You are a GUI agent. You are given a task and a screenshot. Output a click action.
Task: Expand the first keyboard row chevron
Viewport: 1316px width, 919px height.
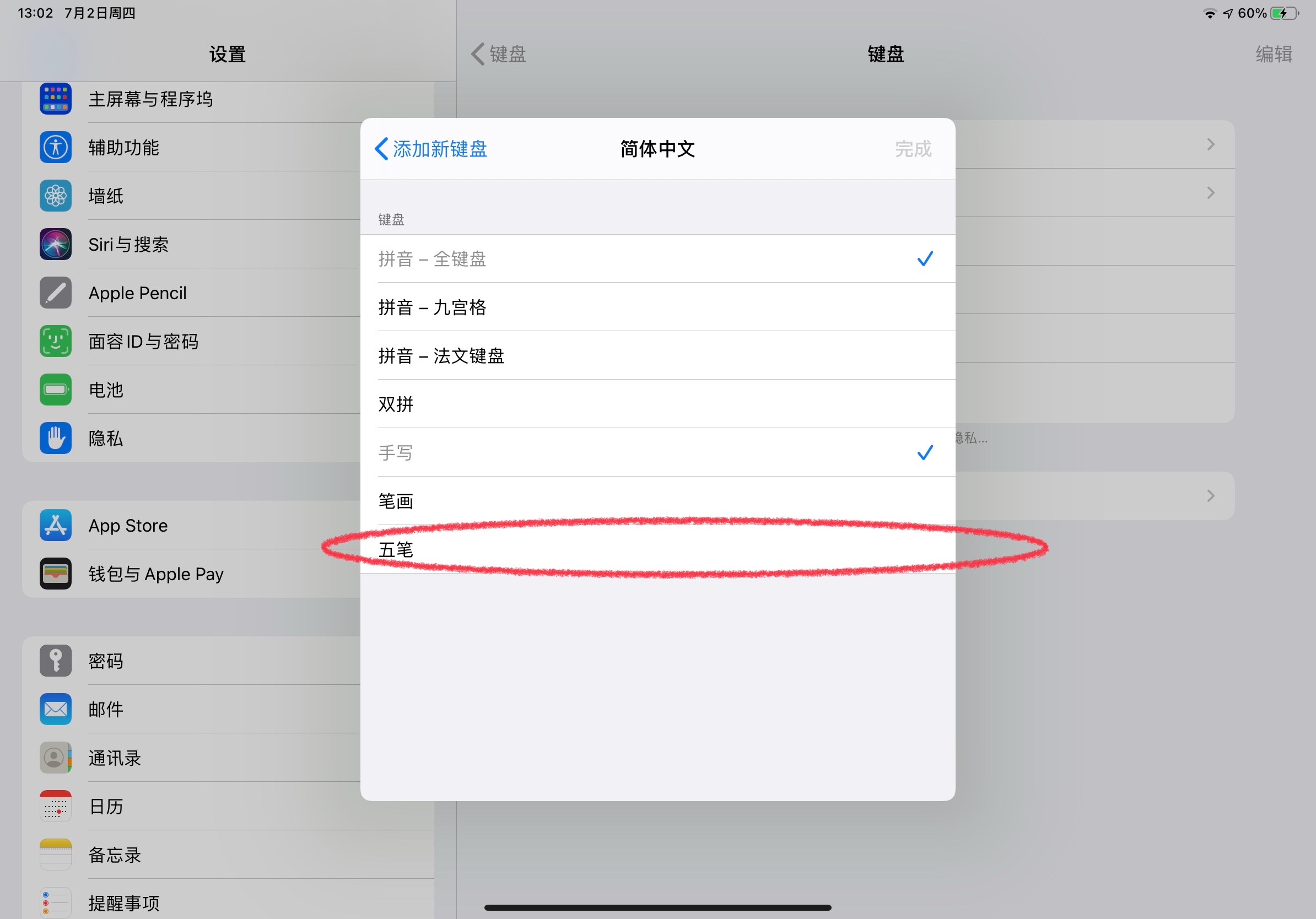point(1210,144)
